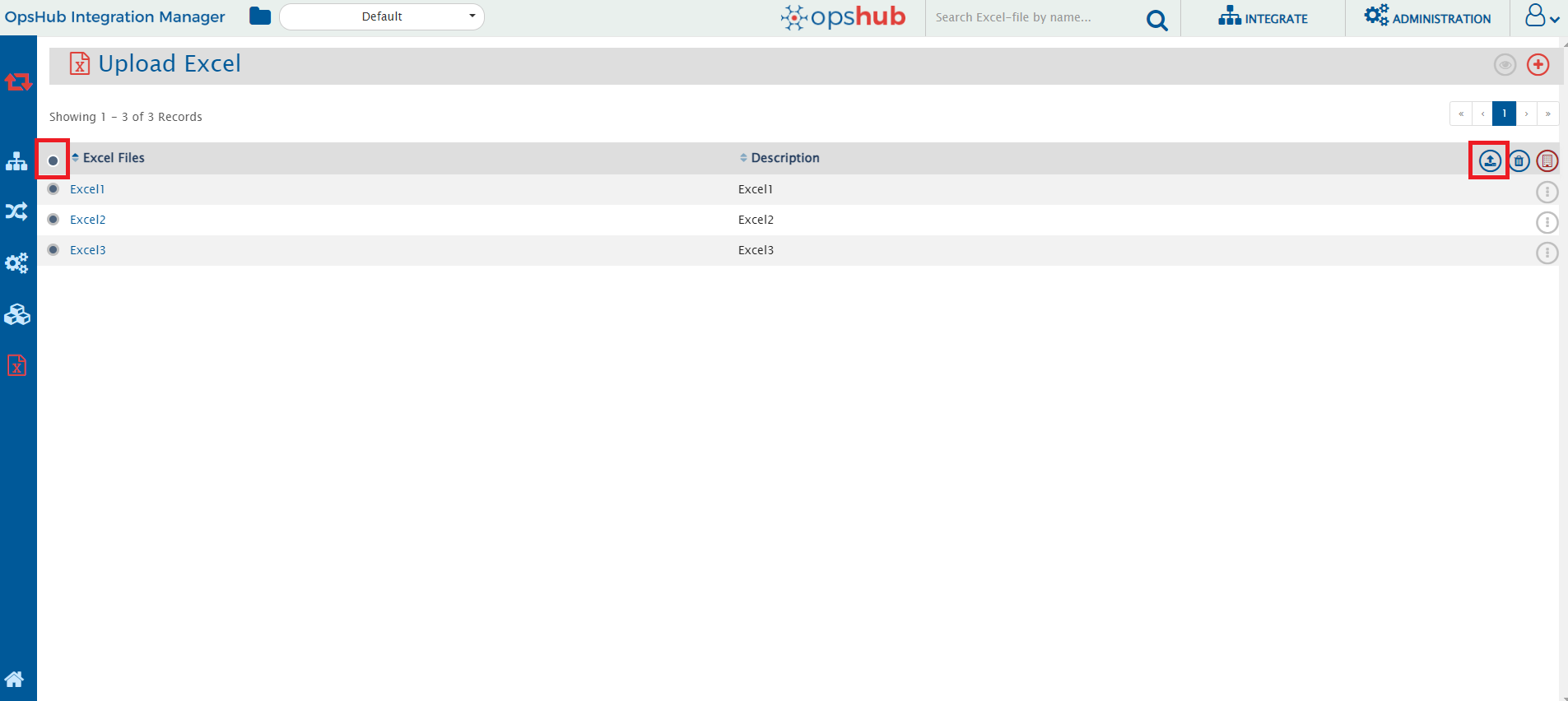Expand the user profile menu
Viewport: 1568px width, 701px height.
coord(1540,16)
